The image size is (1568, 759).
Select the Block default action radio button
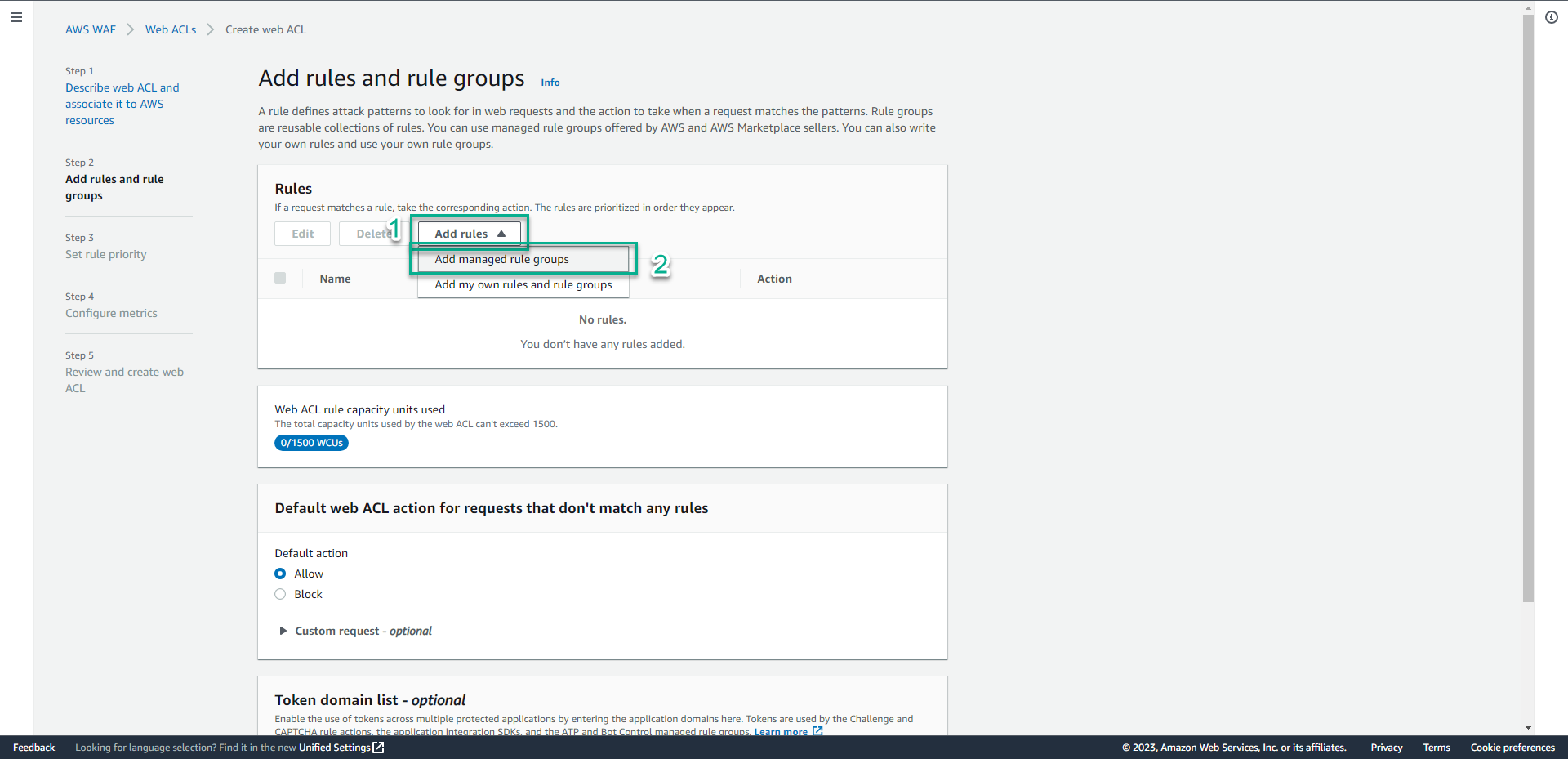tap(281, 594)
